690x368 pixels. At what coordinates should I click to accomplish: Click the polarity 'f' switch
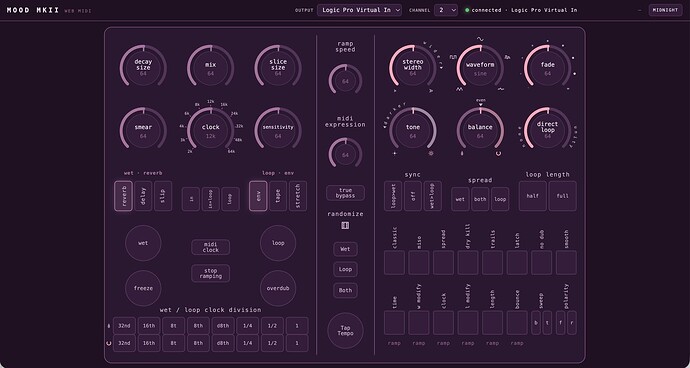[x=561, y=323]
